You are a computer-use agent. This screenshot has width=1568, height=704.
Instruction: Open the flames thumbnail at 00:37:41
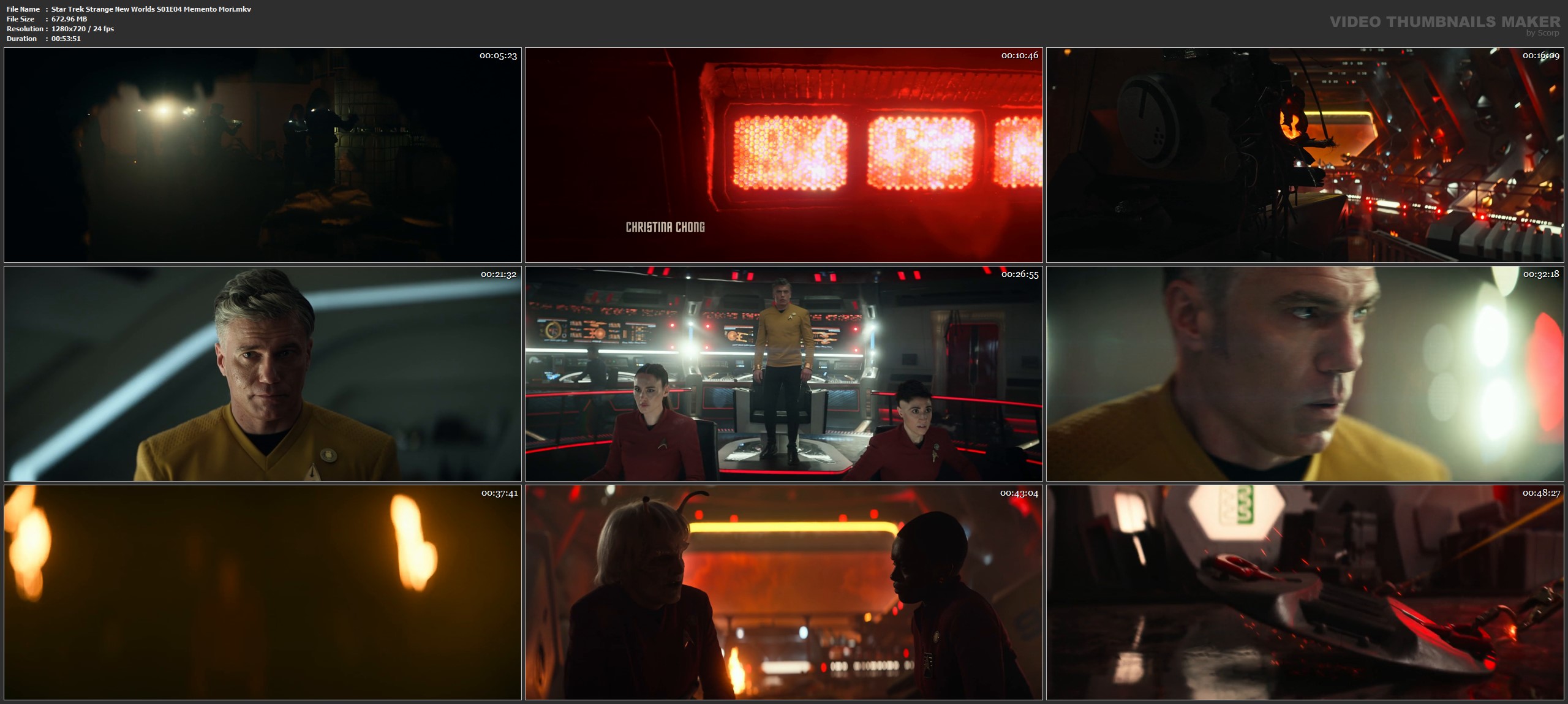(x=262, y=592)
